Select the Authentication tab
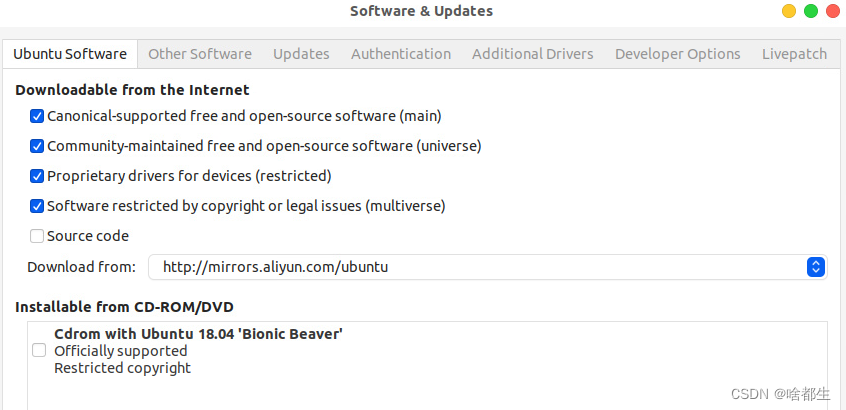 click(401, 54)
